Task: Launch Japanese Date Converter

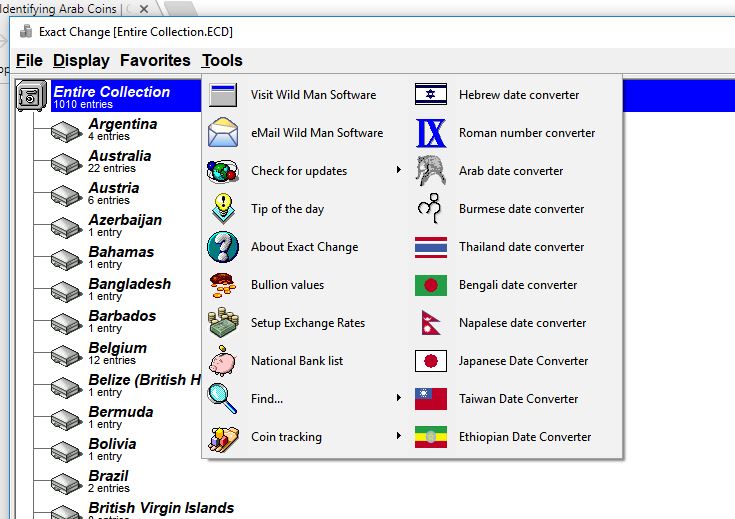Action: [x=523, y=361]
